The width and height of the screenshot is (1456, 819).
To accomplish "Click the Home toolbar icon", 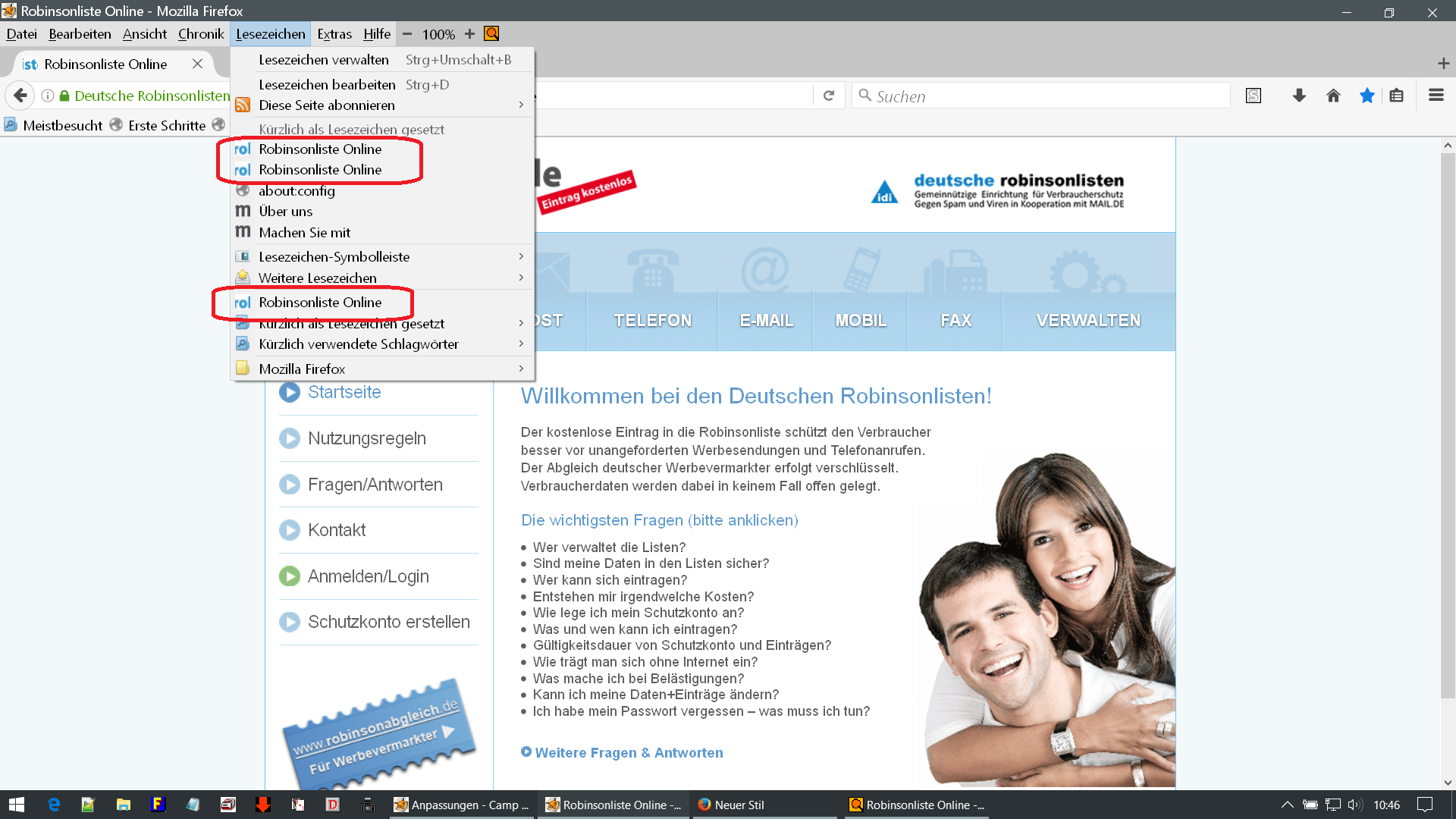I will point(1333,96).
